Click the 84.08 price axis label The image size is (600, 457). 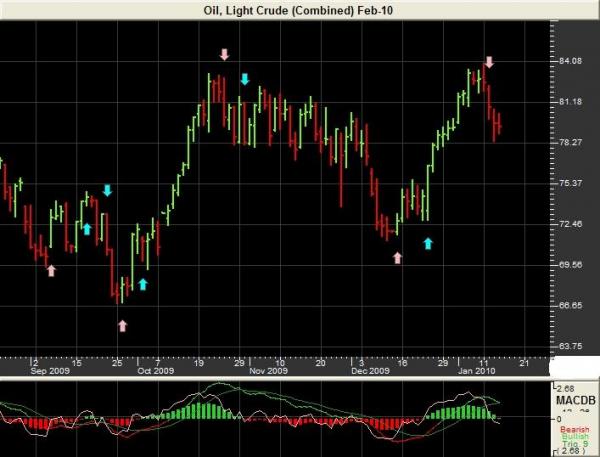point(571,61)
